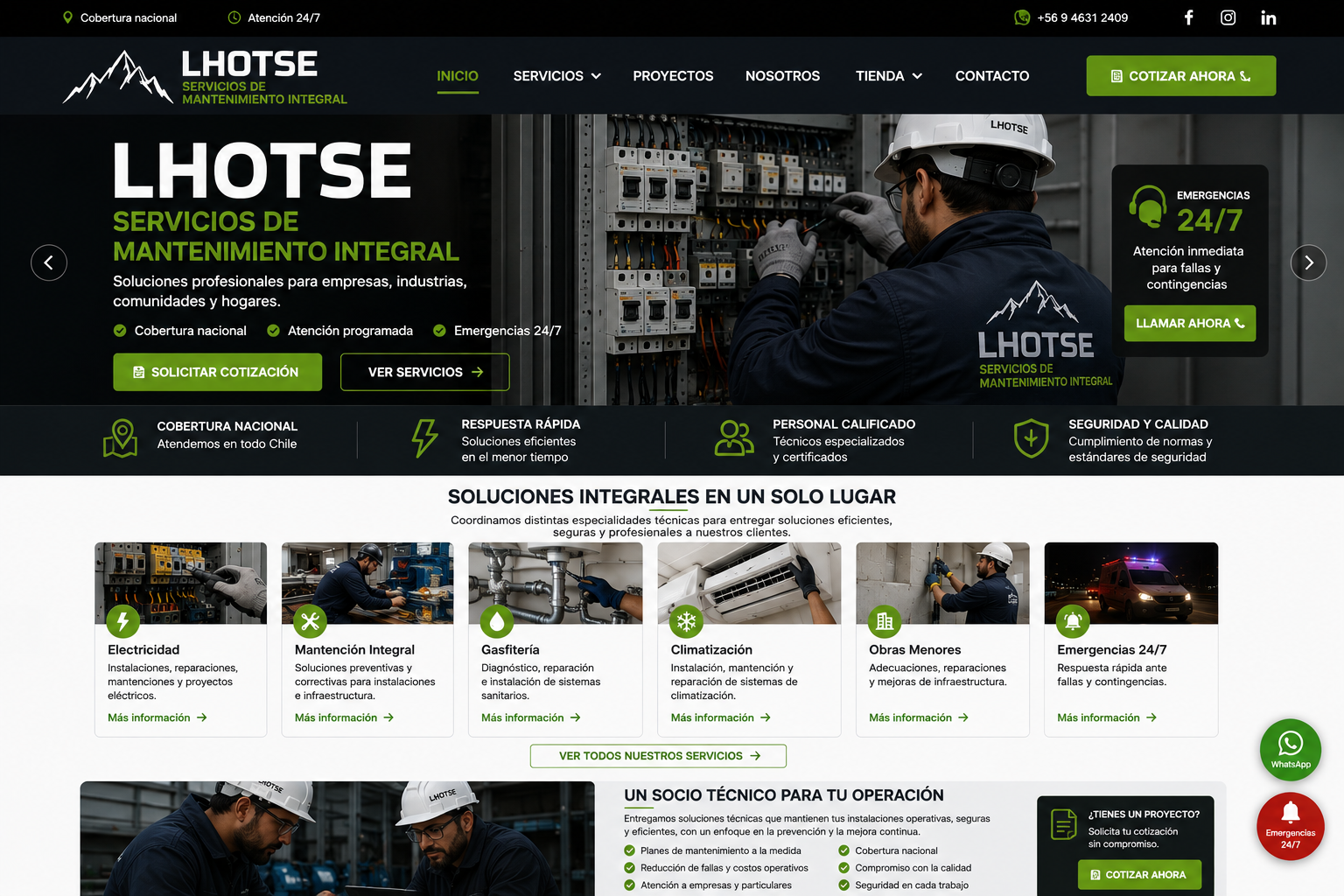The image size is (1344, 896).
Task: Click the floating WhatsApp chat button
Action: point(1291,749)
